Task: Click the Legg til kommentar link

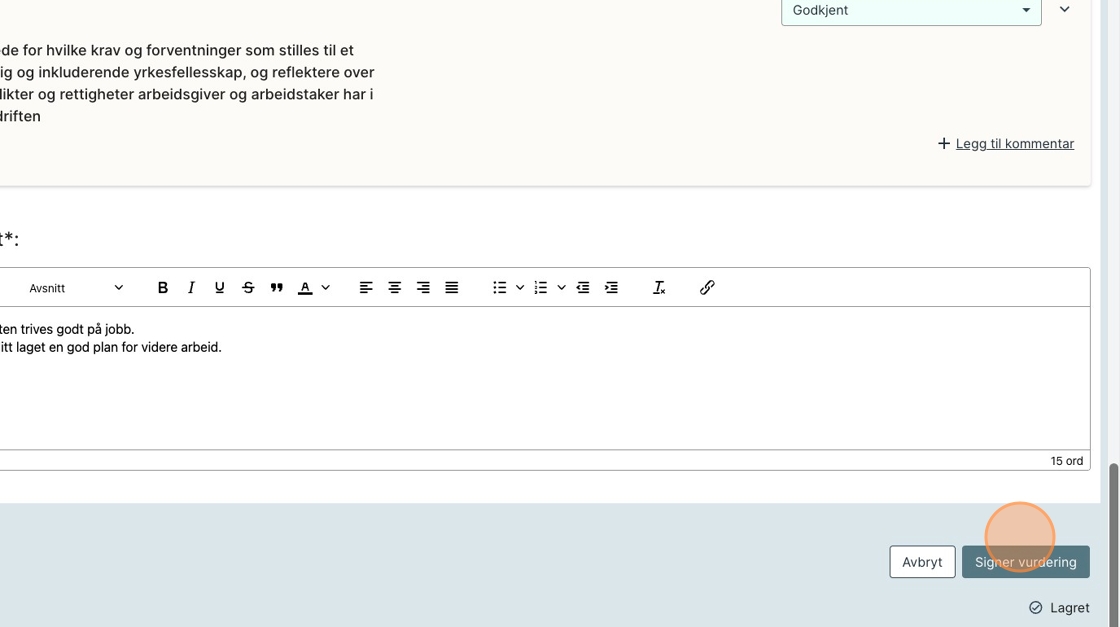Action: click(1014, 144)
